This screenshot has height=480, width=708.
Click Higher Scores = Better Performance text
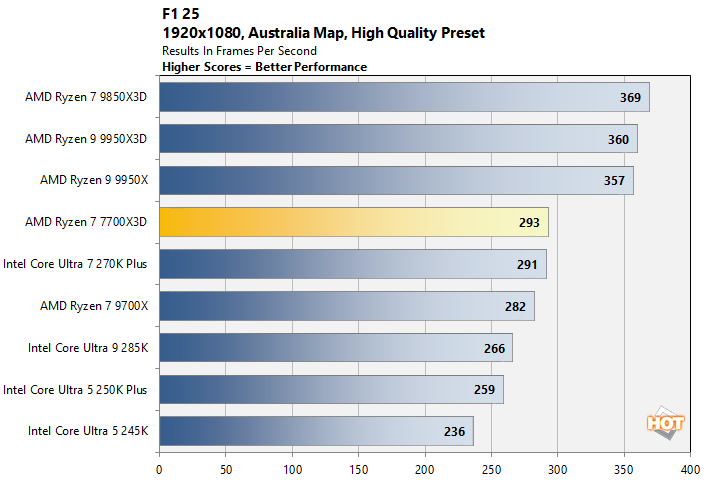(265, 67)
